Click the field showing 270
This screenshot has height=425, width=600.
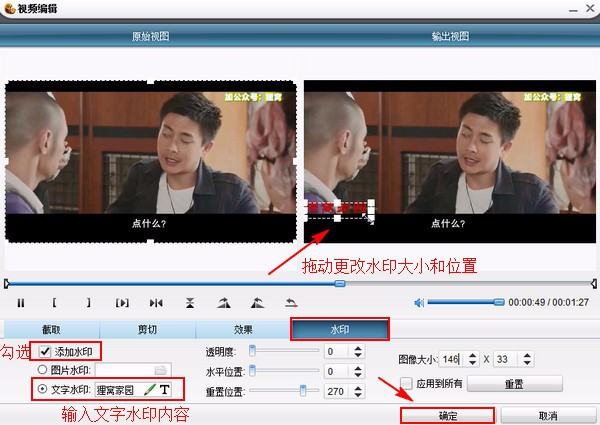(x=338, y=391)
